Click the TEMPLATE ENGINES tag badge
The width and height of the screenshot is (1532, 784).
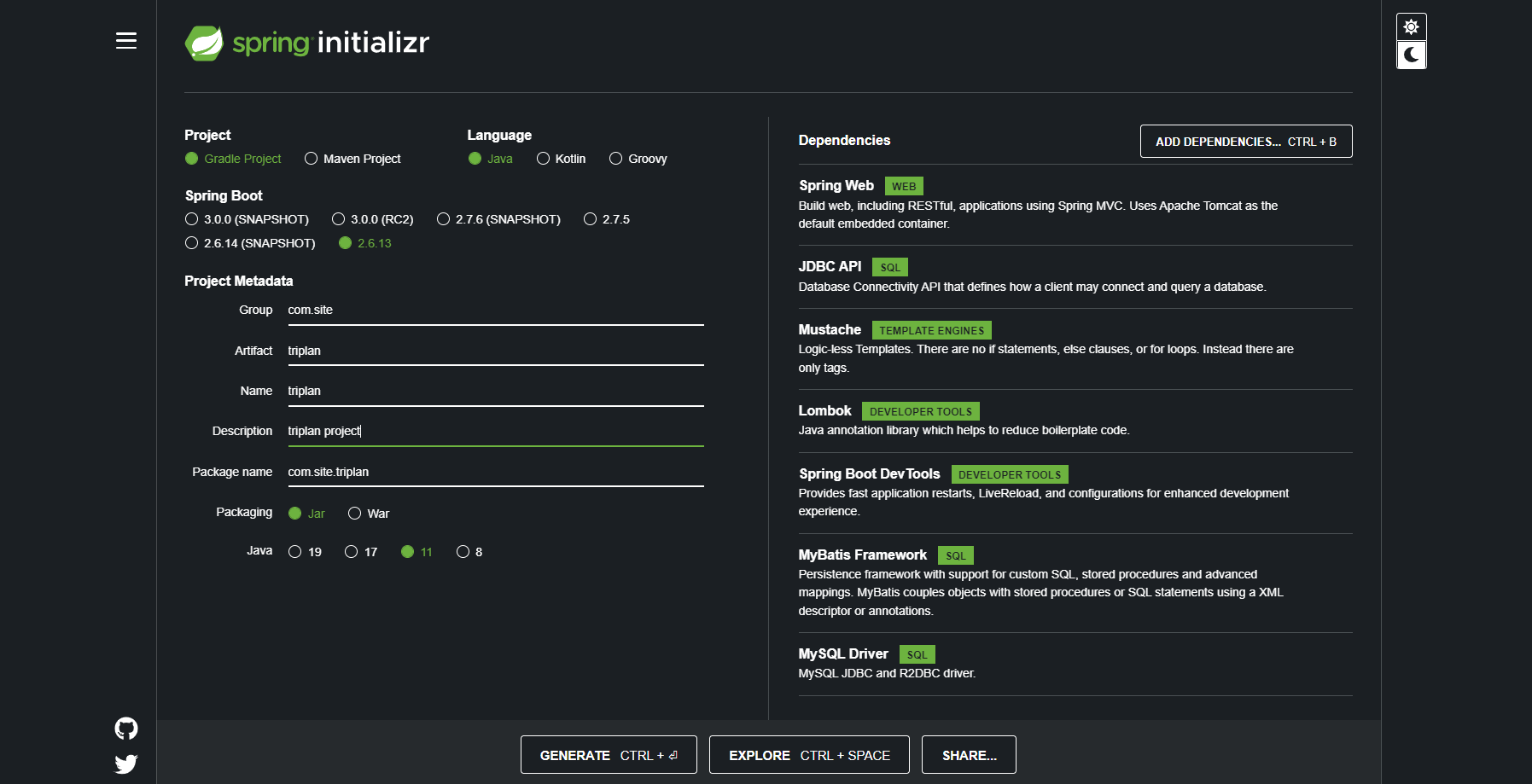932,330
